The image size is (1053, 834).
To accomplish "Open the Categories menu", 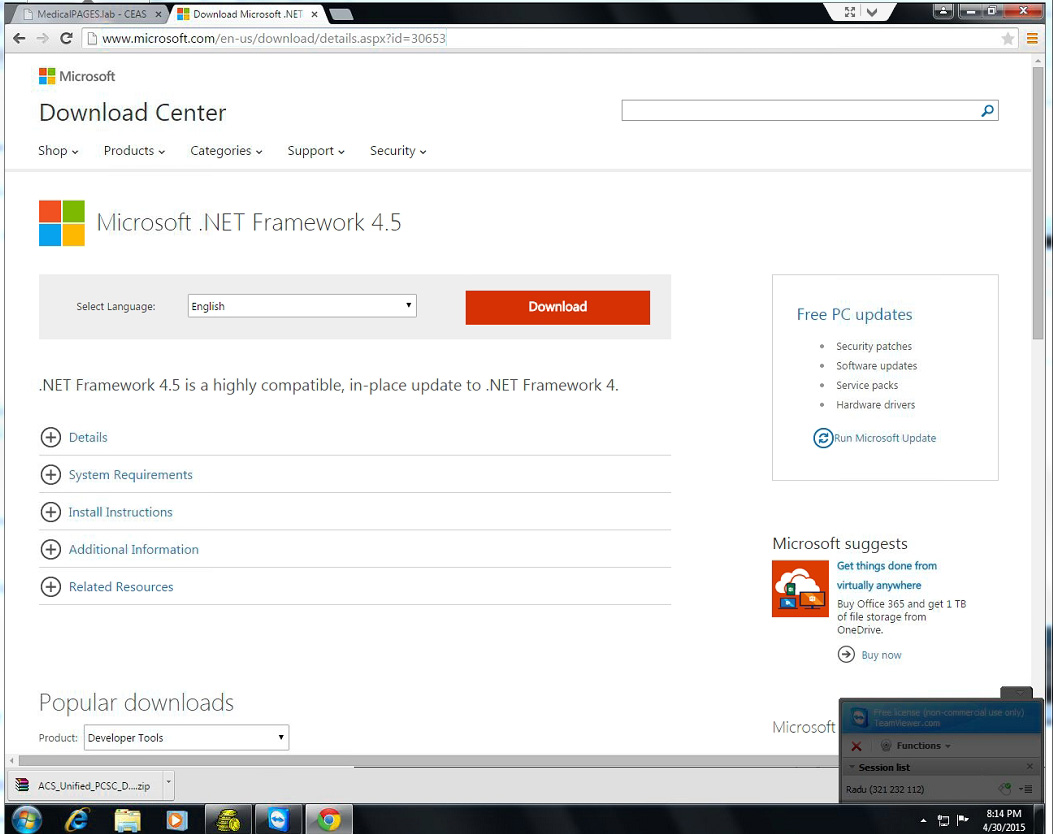I will pyautogui.click(x=226, y=151).
